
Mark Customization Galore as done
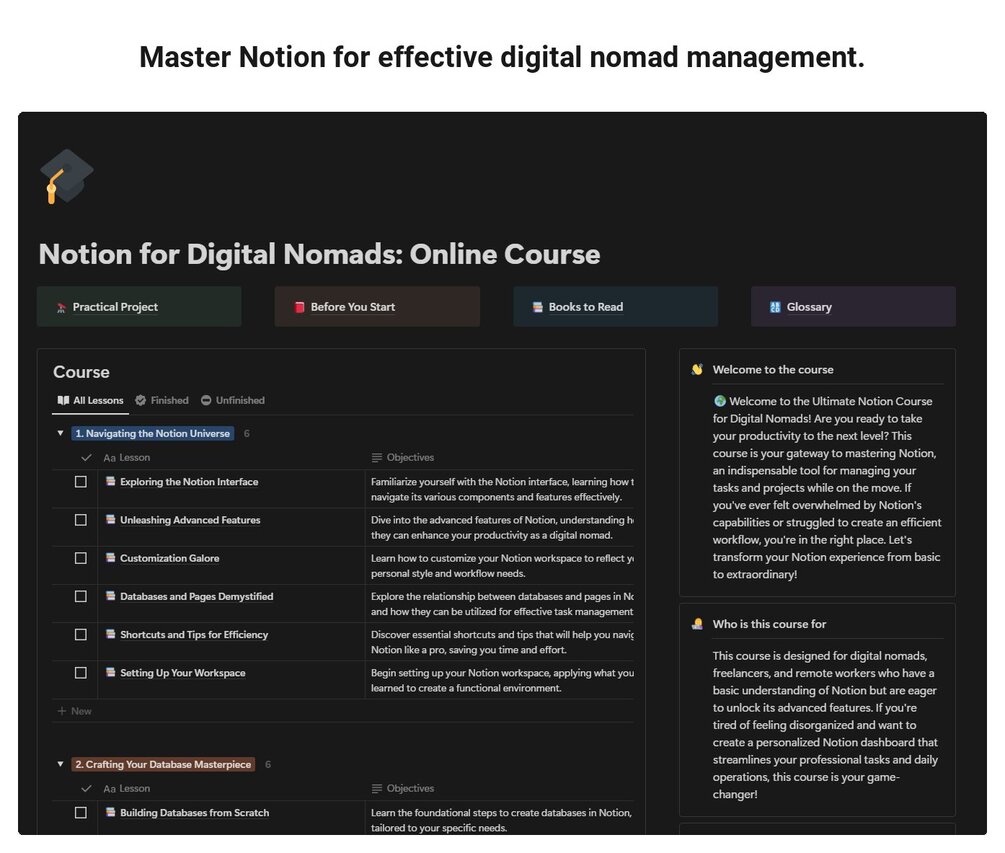point(81,558)
